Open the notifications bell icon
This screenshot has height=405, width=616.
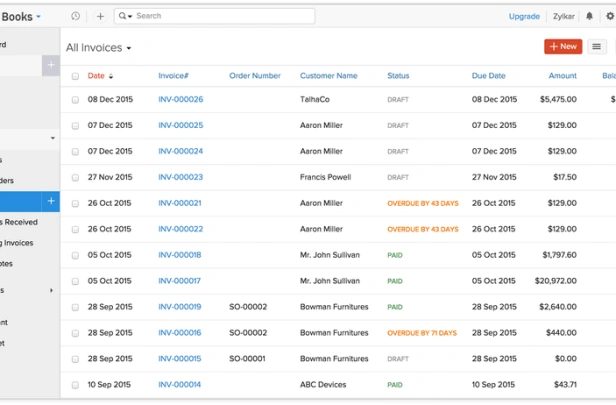click(589, 16)
